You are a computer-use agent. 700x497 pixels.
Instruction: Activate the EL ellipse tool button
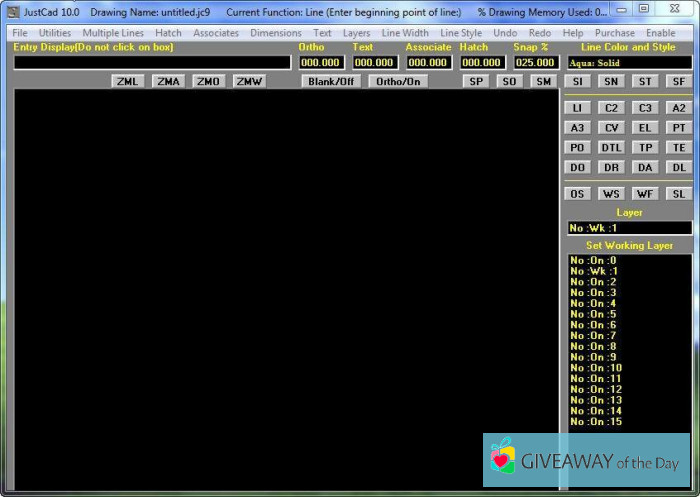645,127
